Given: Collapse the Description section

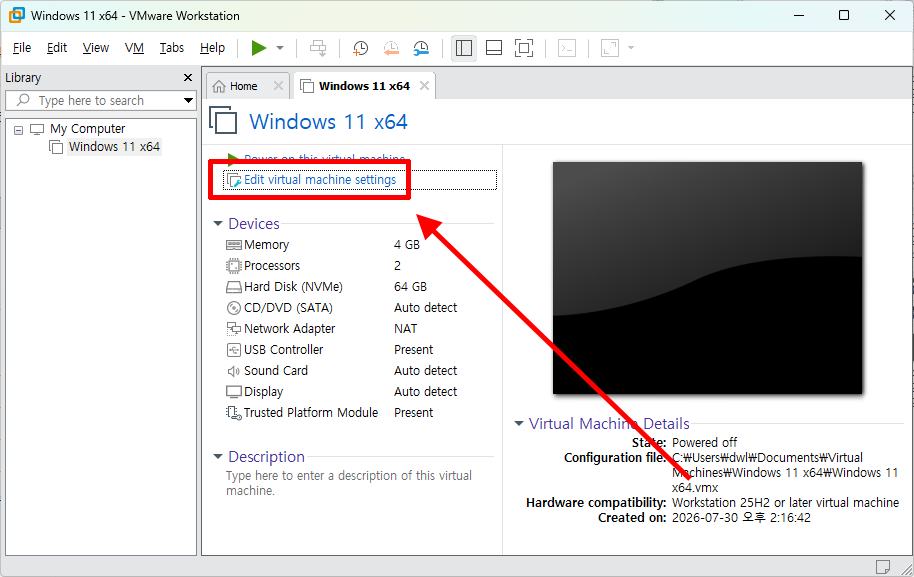Looking at the screenshot, I should 218,456.
